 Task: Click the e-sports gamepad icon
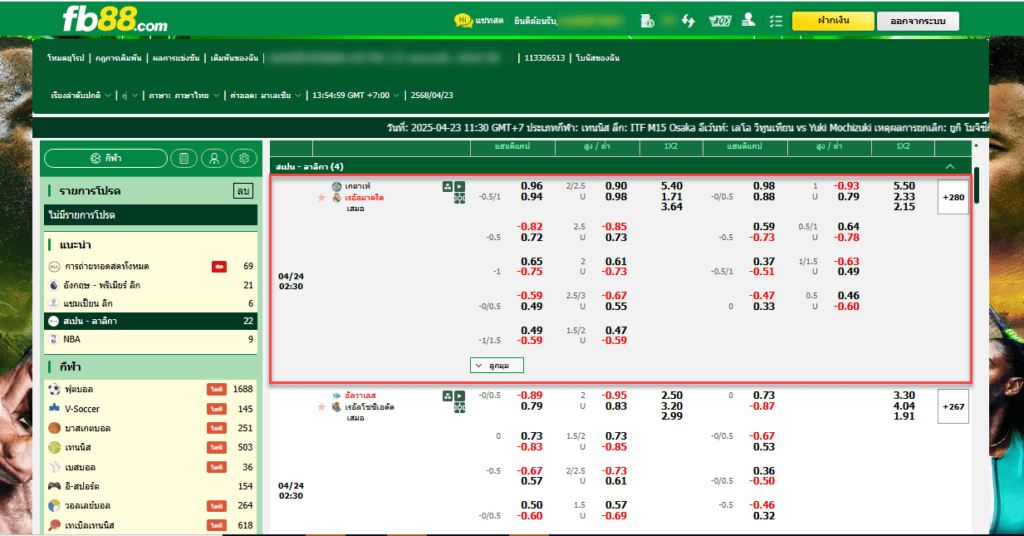pos(54,486)
